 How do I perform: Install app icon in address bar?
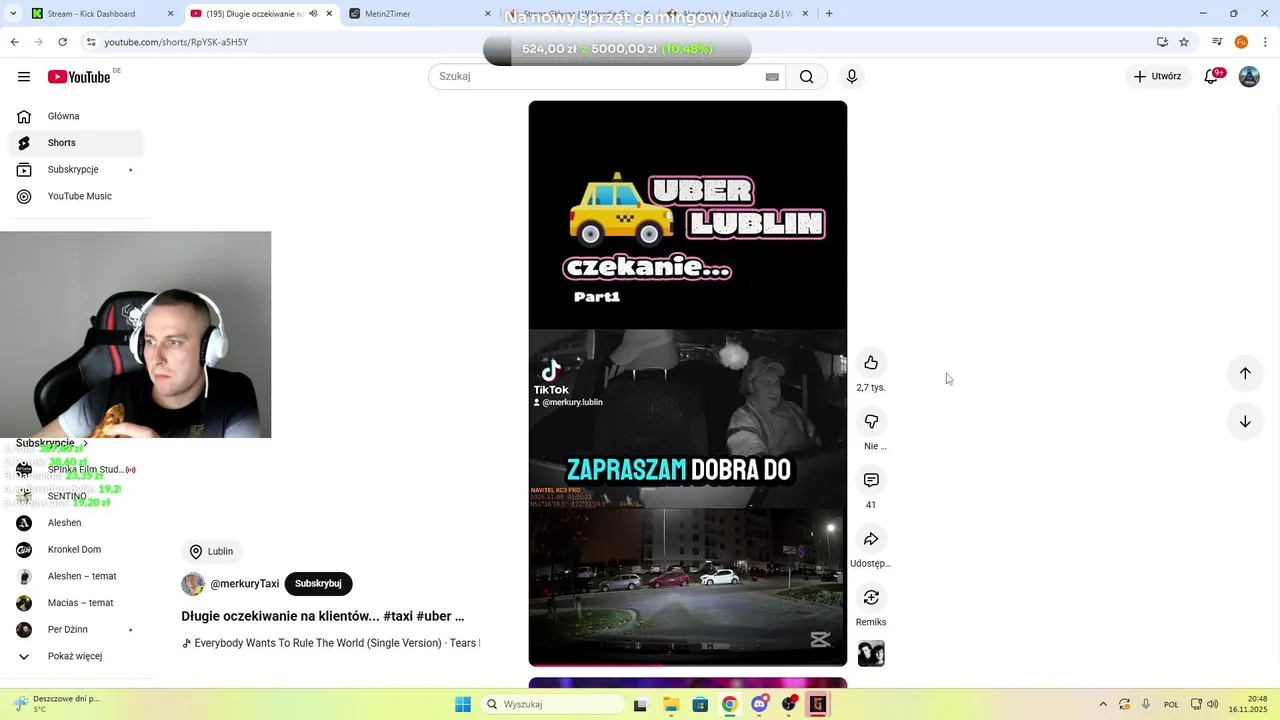[1162, 42]
